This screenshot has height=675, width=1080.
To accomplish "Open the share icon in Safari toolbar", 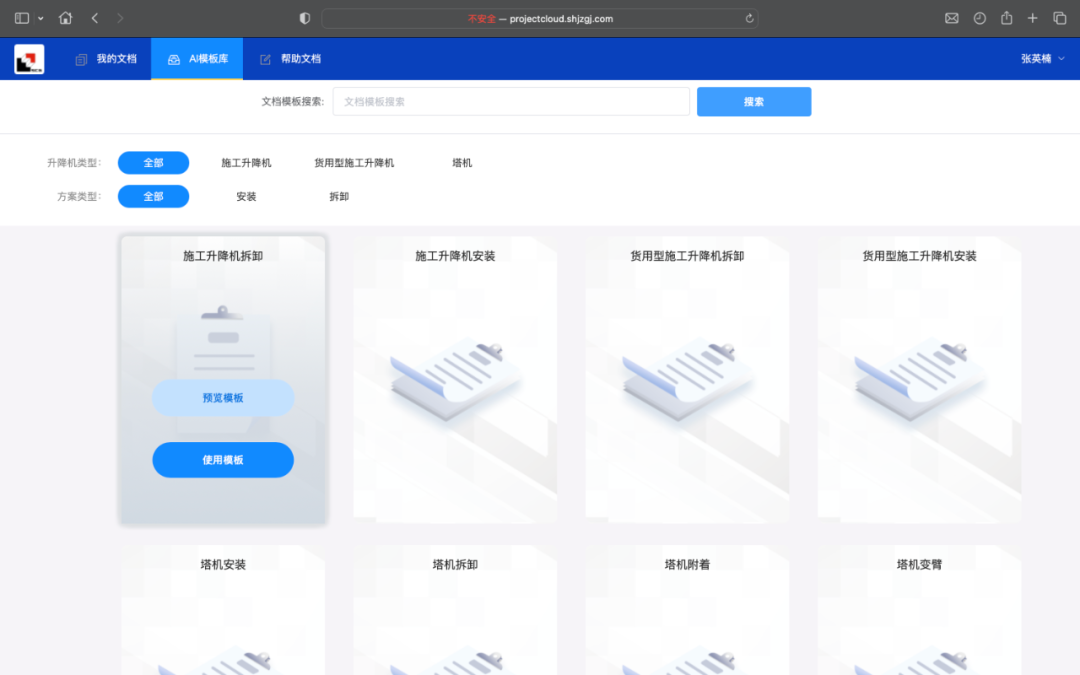I will click(1006, 18).
